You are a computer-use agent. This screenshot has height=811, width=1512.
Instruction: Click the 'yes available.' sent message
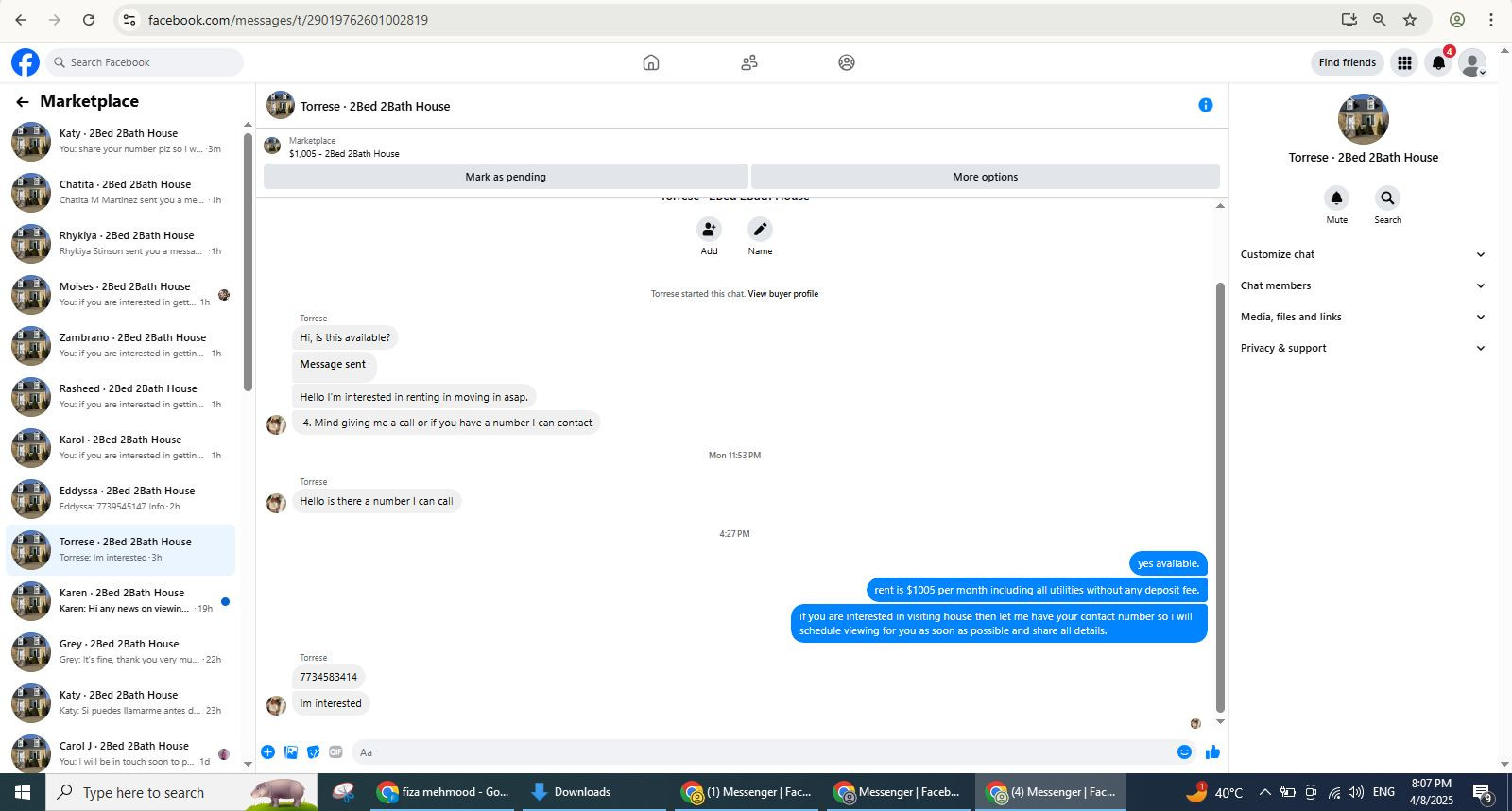[1168, 563]
